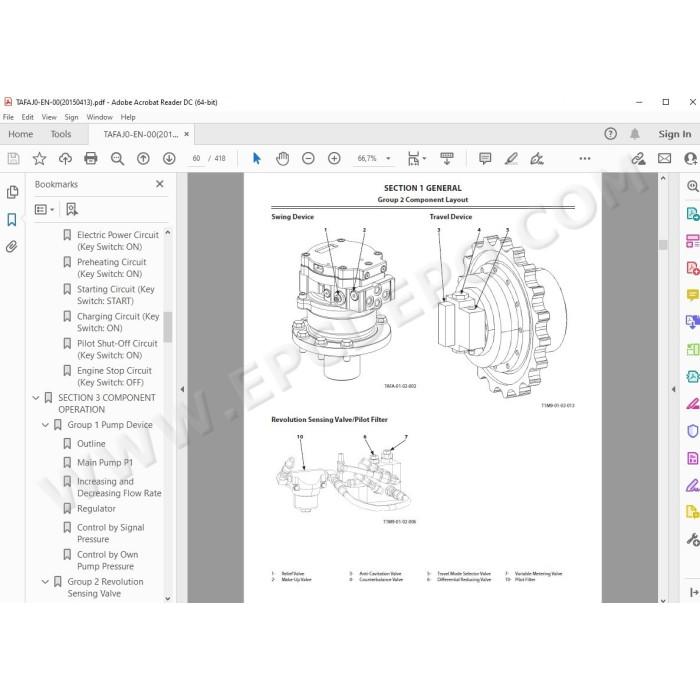Screen dimensions: 700x700
Task: Zoom in with plus icon
Action: click(x=334, y=158)
